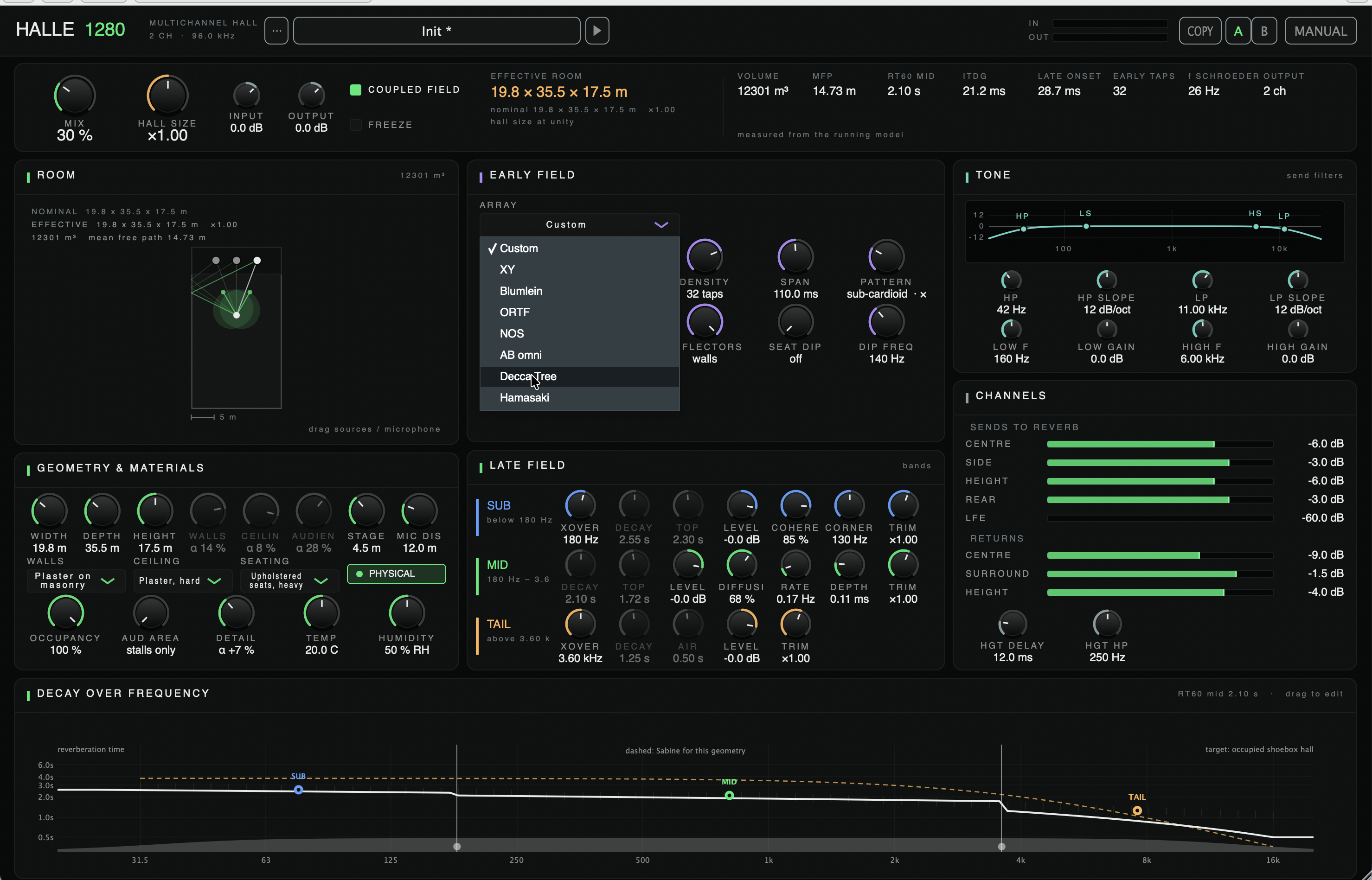1372x880 pixels.
Task: Open the WALLS material dropdown
Action: pyautogui.click(x=76, y=580)
